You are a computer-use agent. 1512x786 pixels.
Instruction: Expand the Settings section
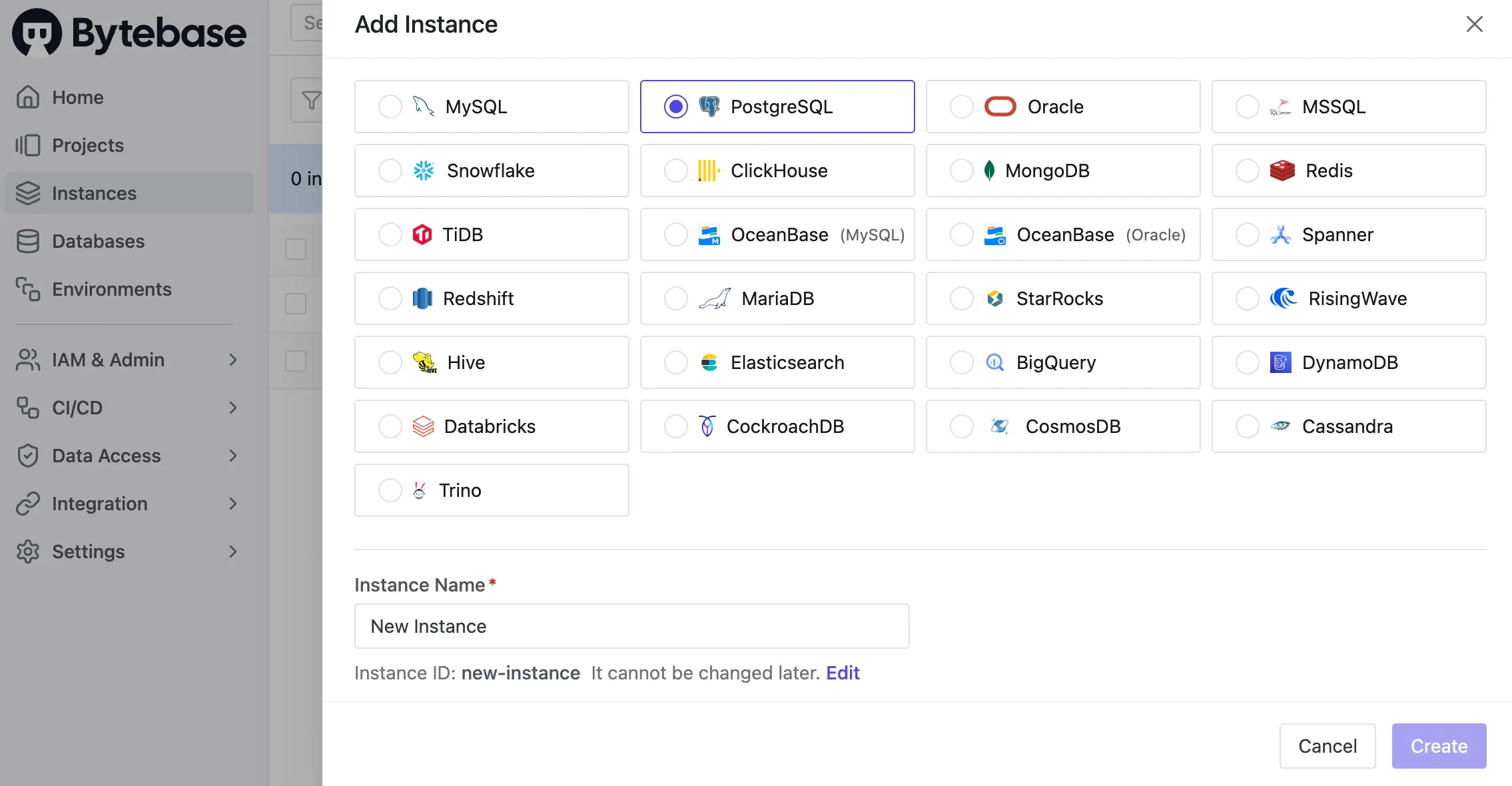[87, 552]
